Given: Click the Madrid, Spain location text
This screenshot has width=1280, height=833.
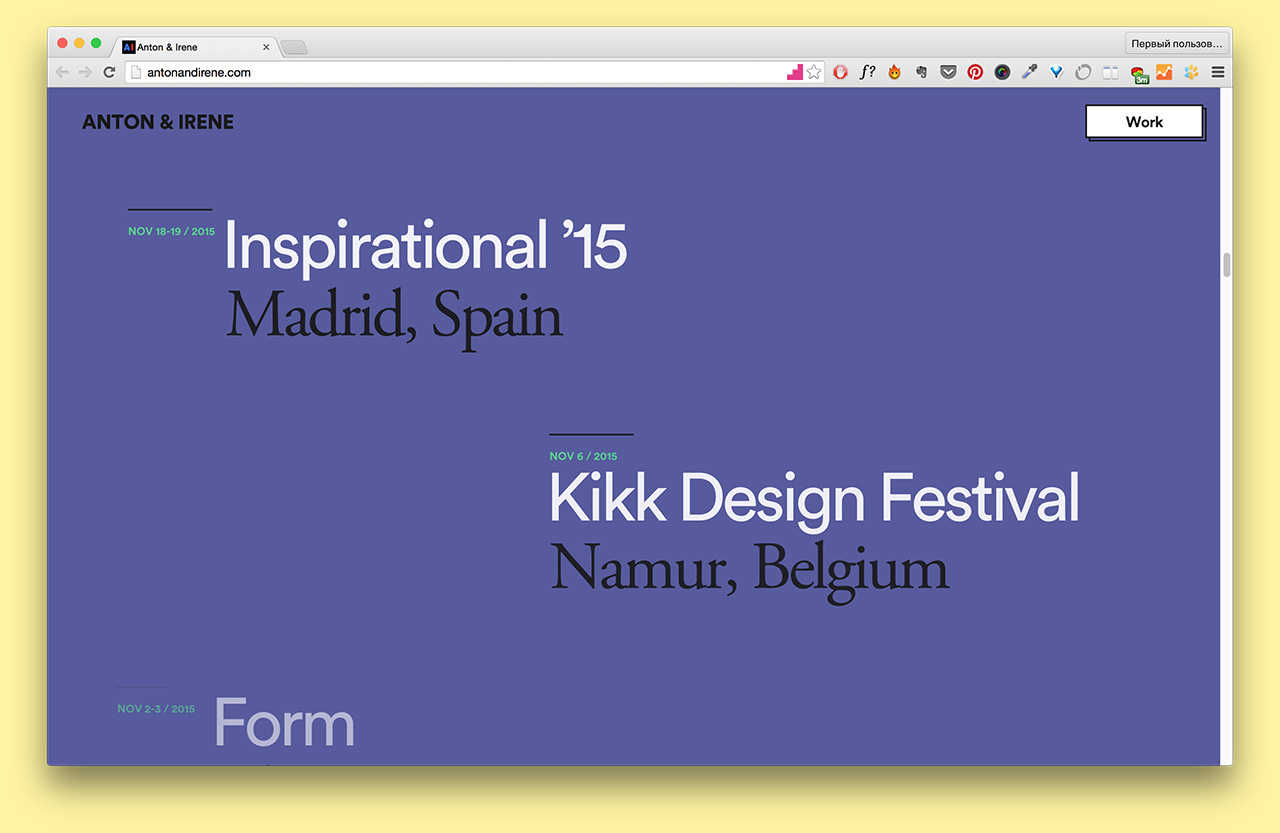Looking at the screenshot, I should pos(394,316).
